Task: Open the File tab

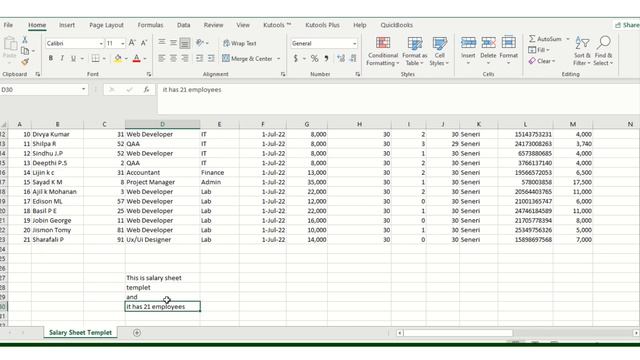Action: [8, 25]
